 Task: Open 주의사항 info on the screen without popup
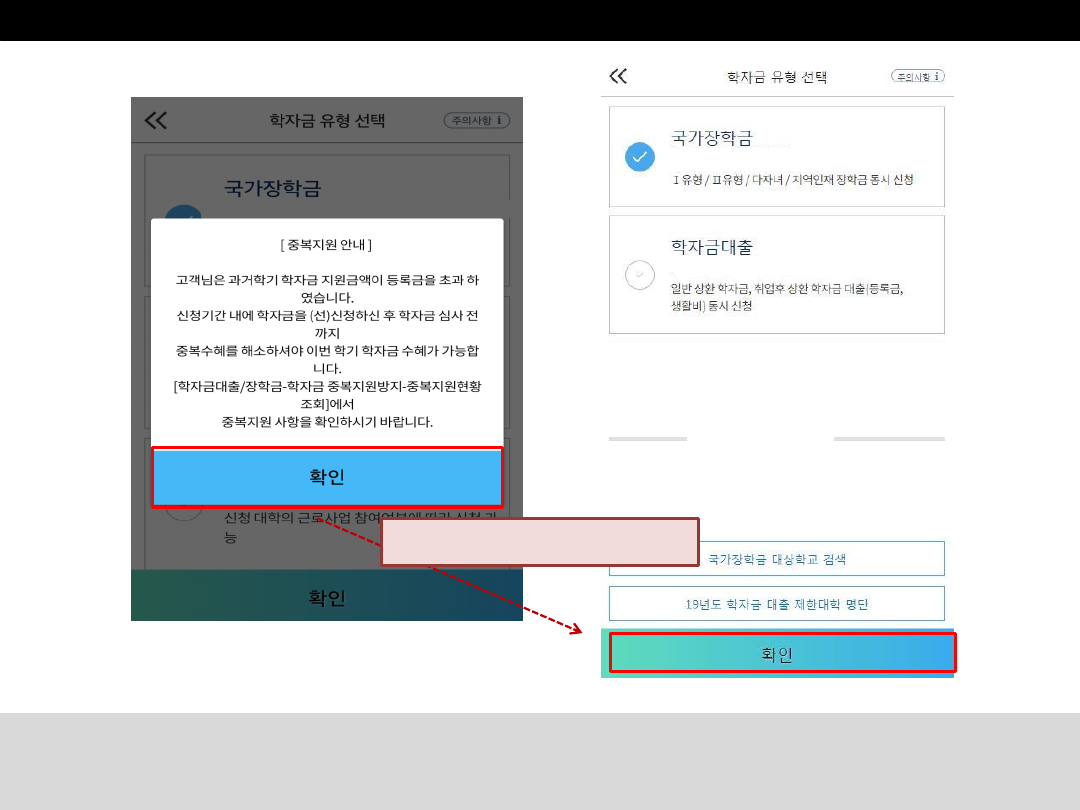point(918,76)
